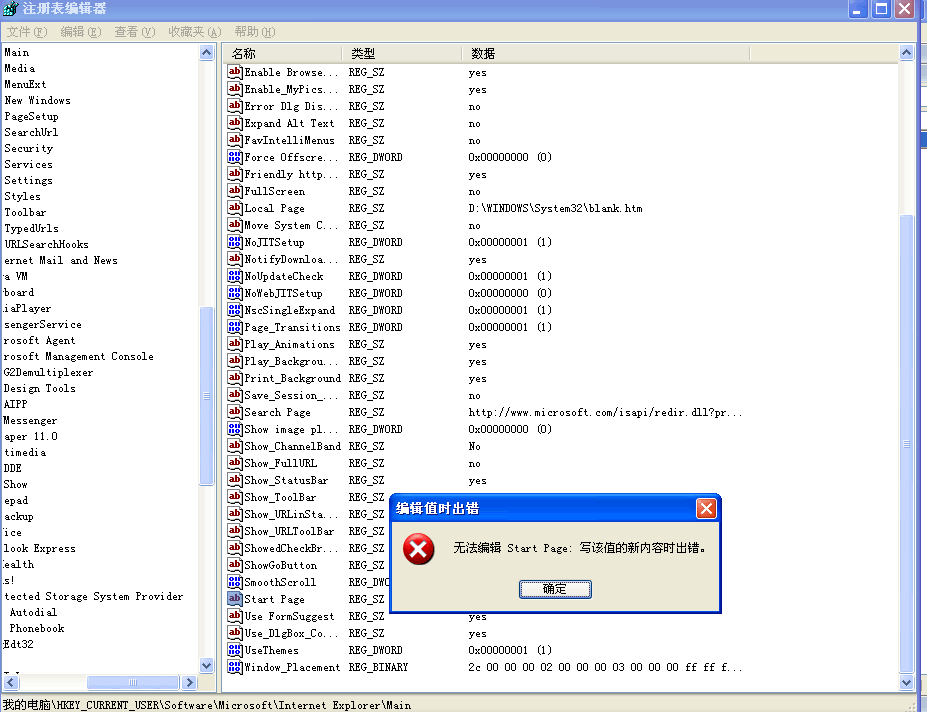Select the PageSetup key
Viewport: 927px width, 712px height.
tap(31, 116)
